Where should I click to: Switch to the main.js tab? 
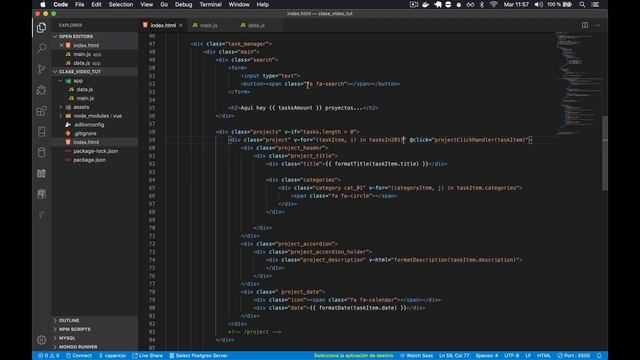pyautogui.click(x=208, y=25)
